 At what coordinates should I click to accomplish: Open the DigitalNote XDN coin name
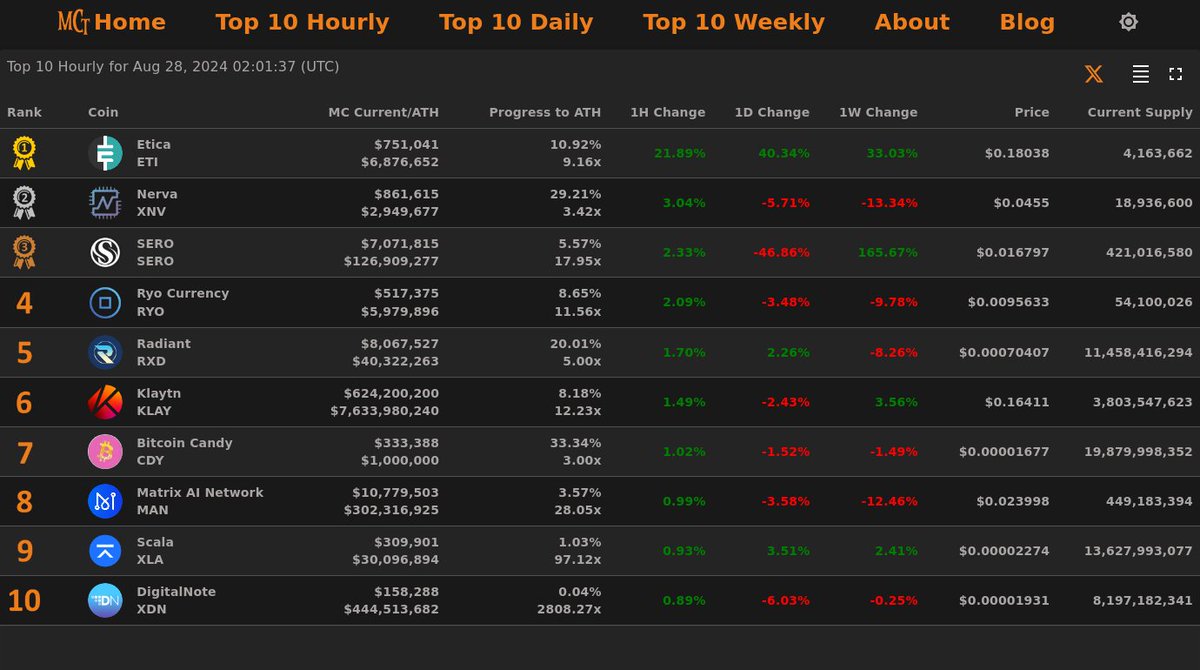176,601
